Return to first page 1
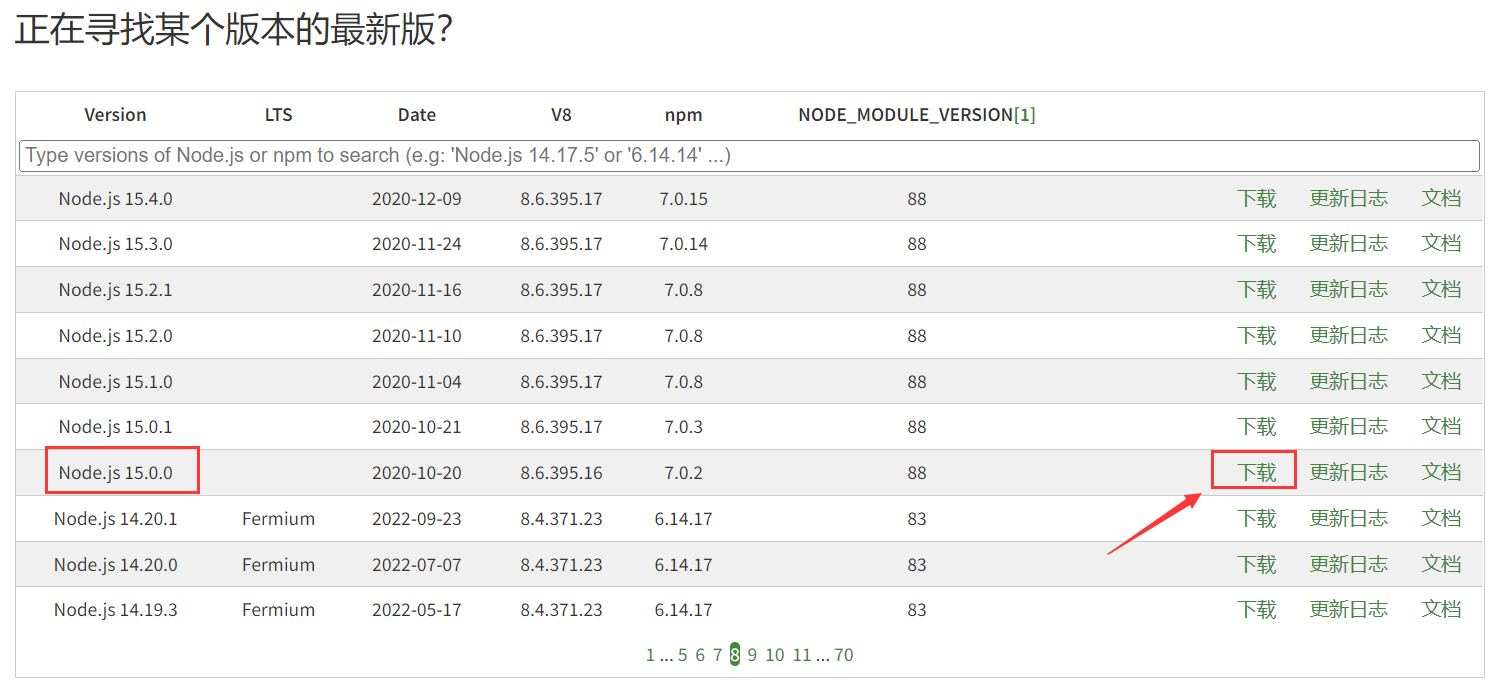Viewport: 1488px width, 680px height. coord(650,654)
